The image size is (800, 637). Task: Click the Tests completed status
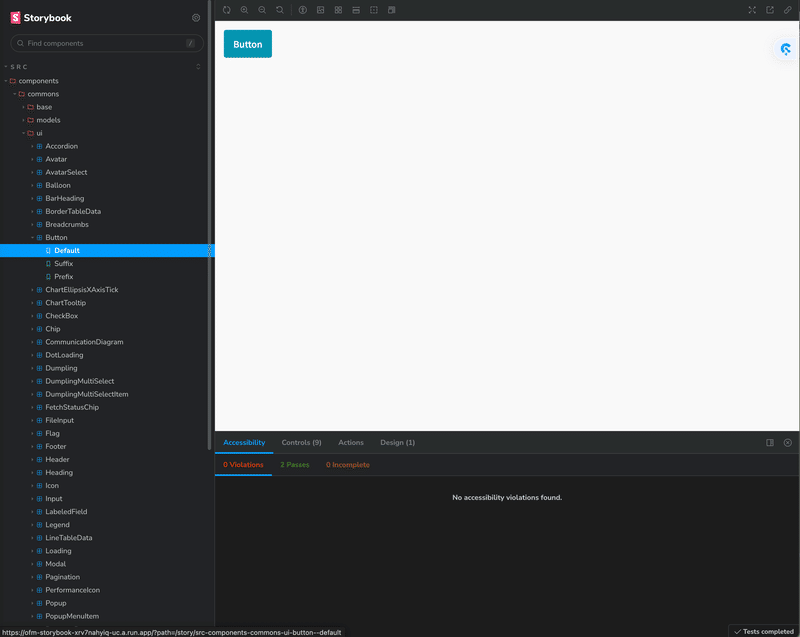(x=764, y=631)
